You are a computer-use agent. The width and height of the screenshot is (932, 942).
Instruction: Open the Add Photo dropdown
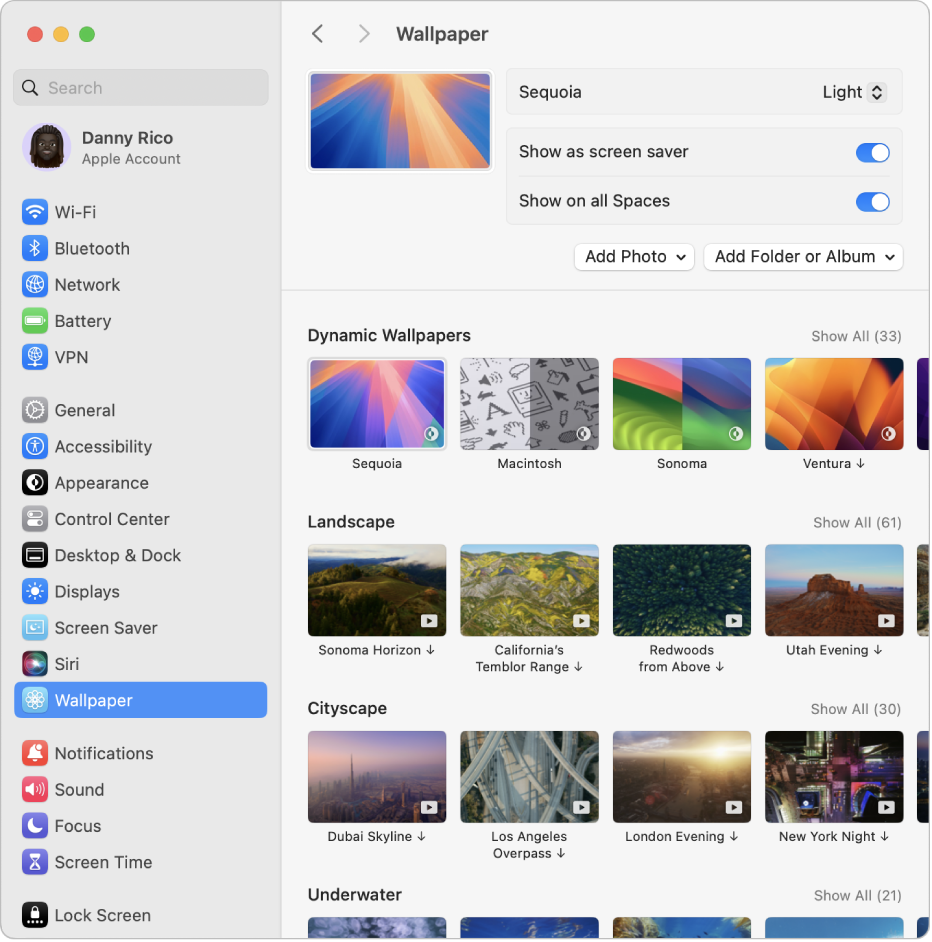tap(634, 257)
